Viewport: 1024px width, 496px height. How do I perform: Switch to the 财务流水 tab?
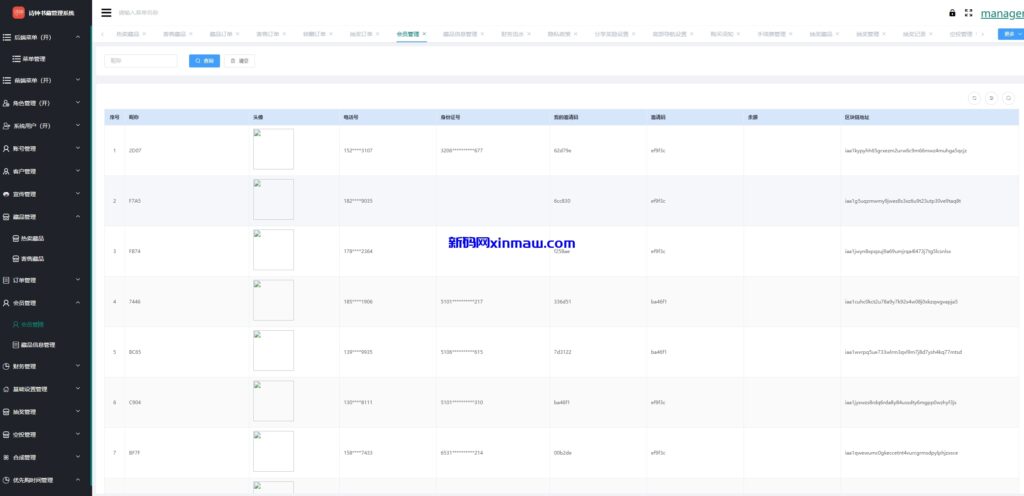pyautogui.click(x=510, y=34)
